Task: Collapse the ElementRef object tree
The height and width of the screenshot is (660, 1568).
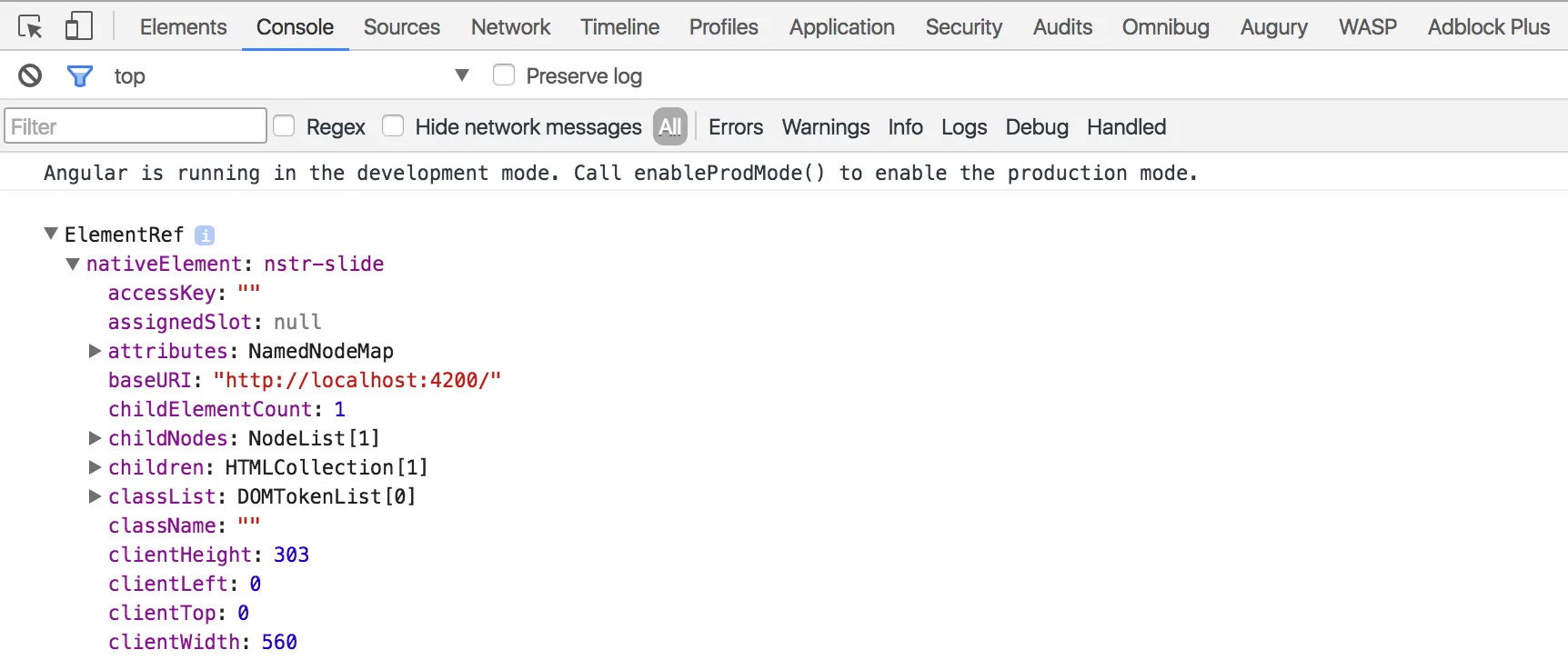Action: click(x=51, y=235)
